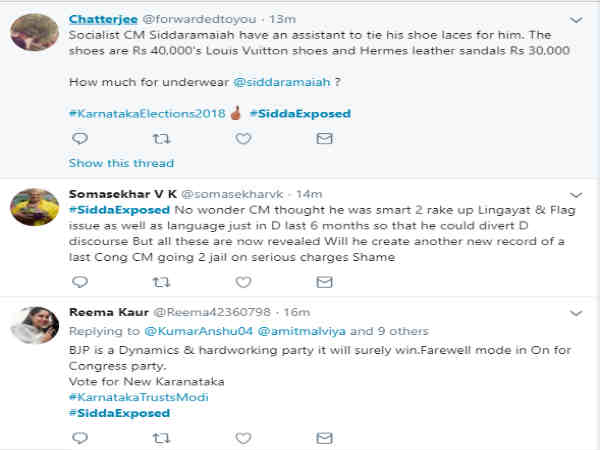Click Show this thread link
This screenshot has width=600, height=450.
pos(121,163)
